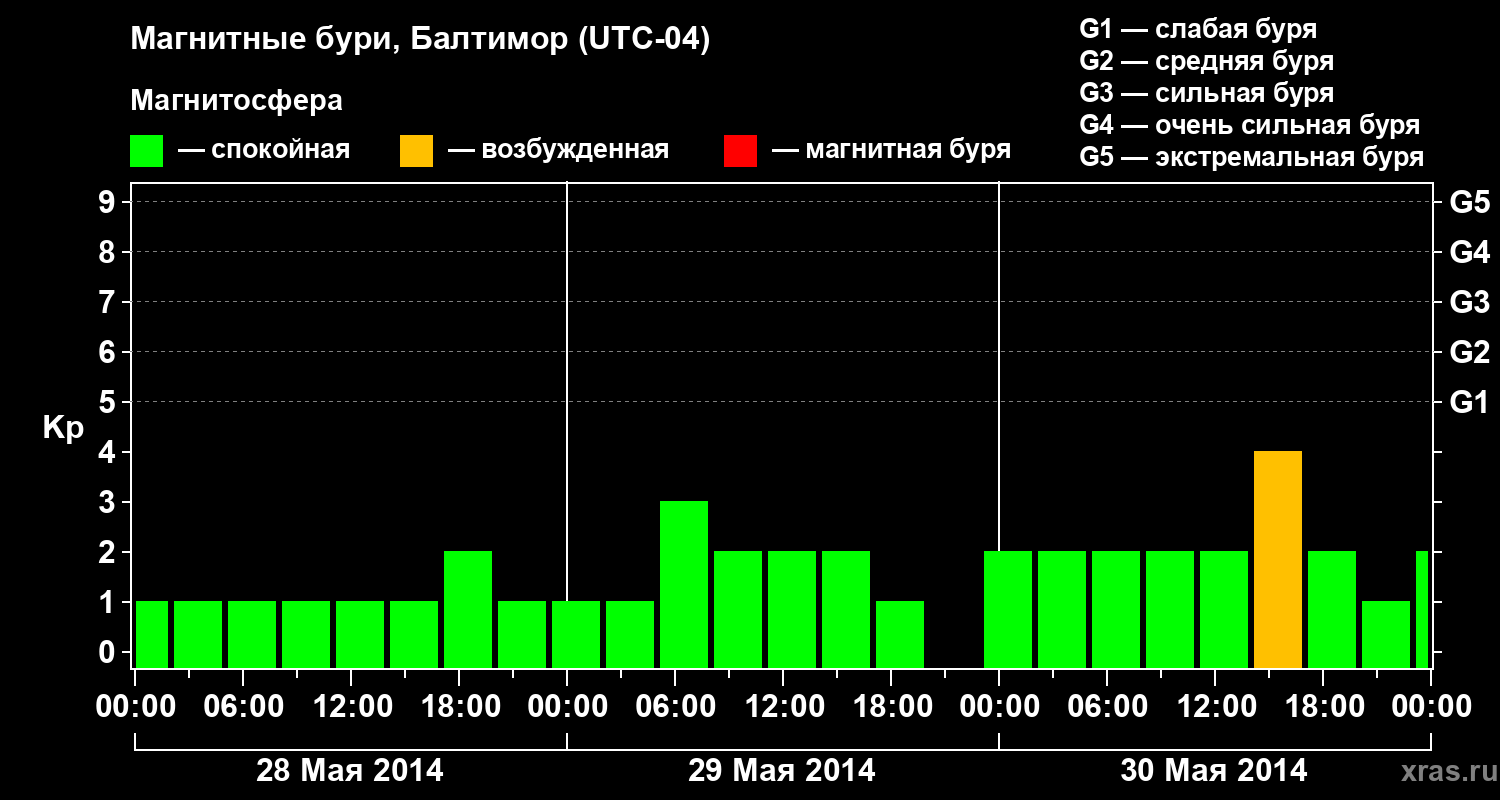Select the green Kp 3 bar on 29 Мая
This screenshot has height=800, width=1500.
point(684,584)
